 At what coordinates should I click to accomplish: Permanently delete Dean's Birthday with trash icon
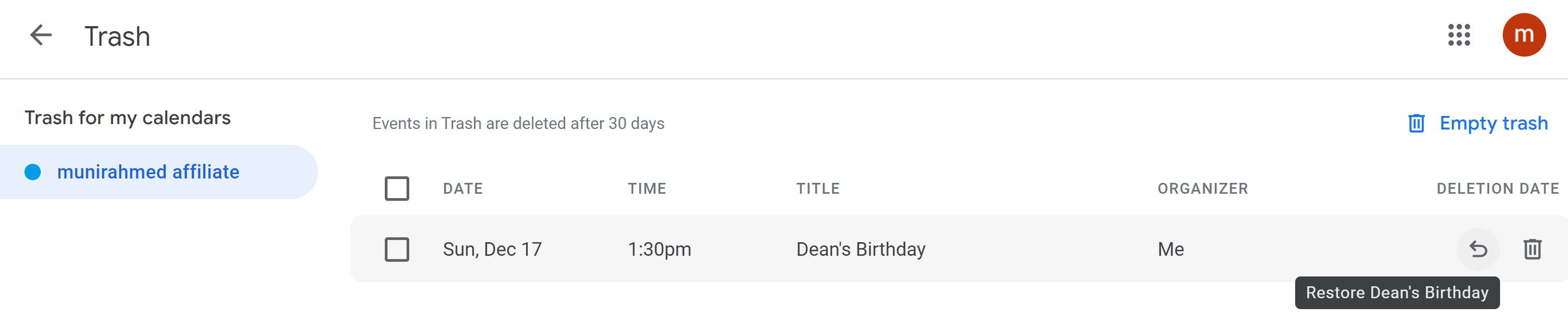coord(1533,249)
